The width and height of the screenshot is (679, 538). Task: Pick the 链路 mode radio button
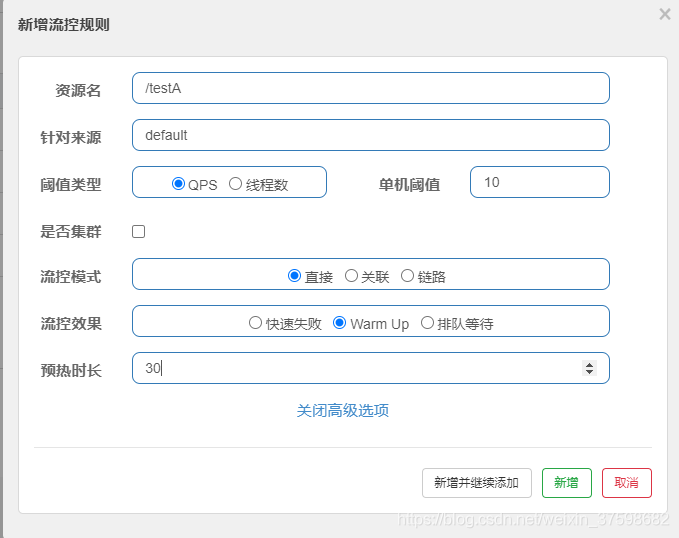tap(407, 275)
